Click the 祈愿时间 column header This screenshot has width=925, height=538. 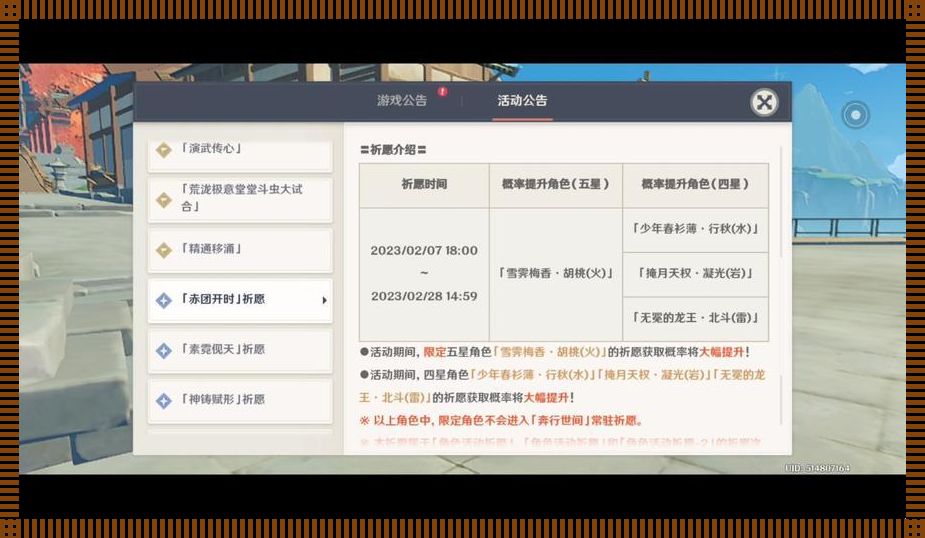pos(424,185)
